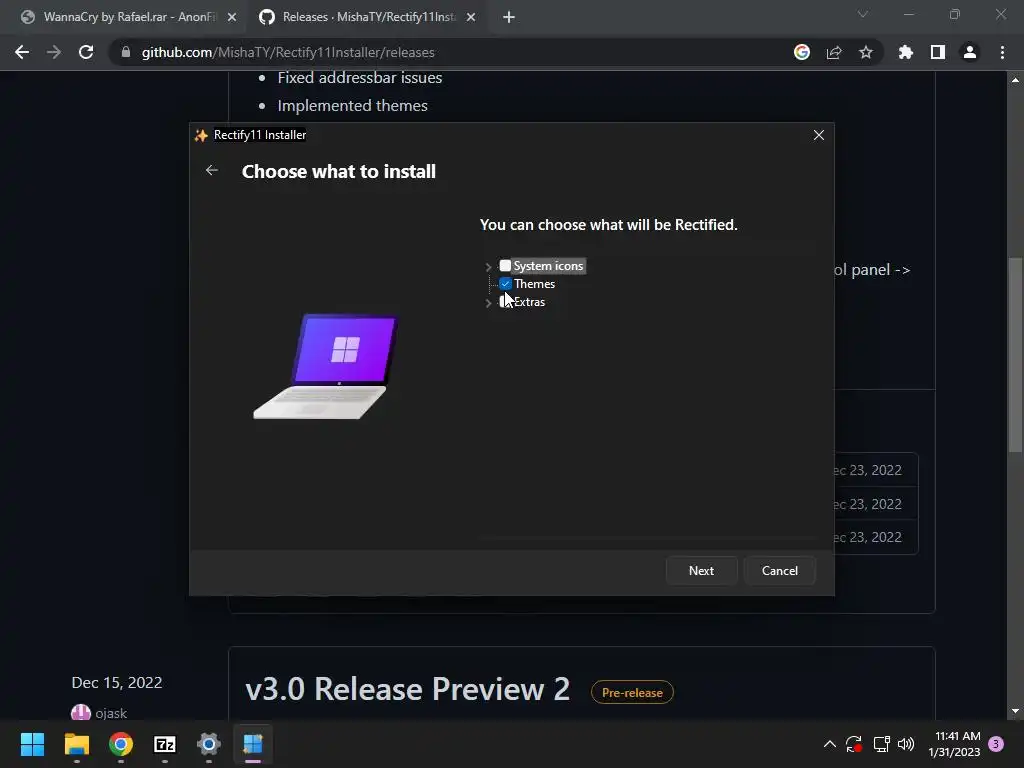Close the Releases GitHub browser tab
The height and width of the screenshot is (768, 1024).
click(471, 17)
